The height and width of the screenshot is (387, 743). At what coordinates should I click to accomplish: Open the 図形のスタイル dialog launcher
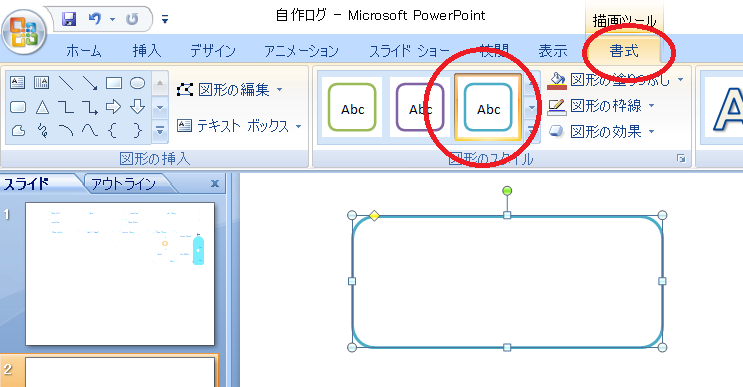click(x=681, y=159)
